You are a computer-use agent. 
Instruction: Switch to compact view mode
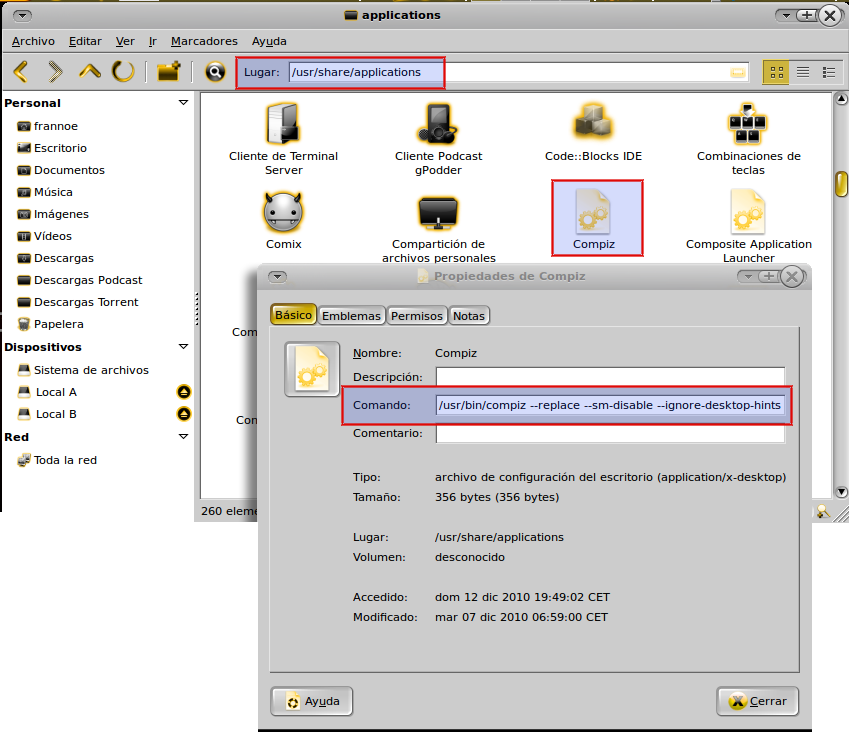point(829,72)
